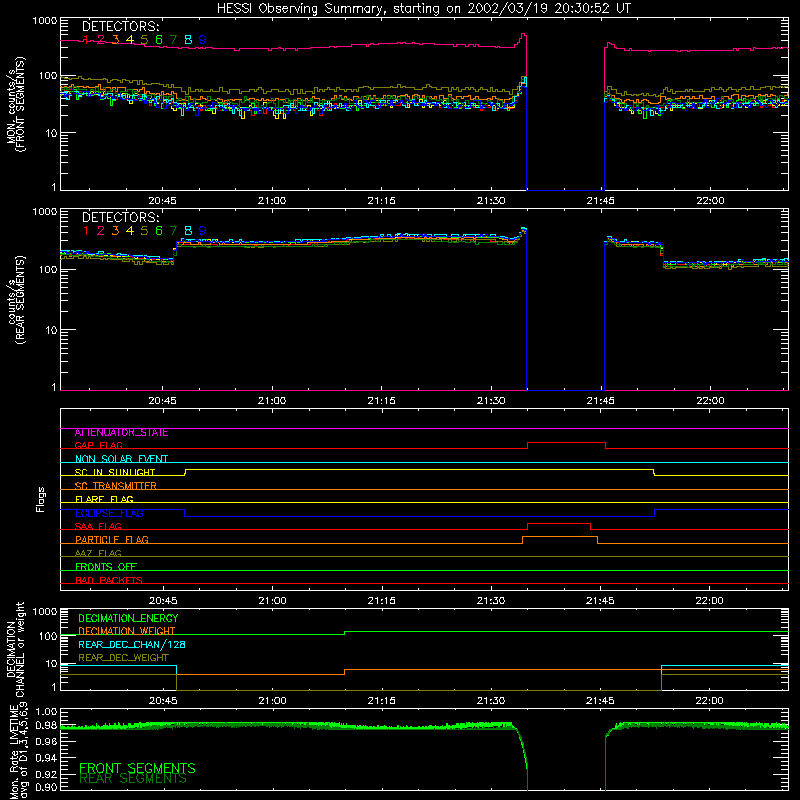Select the FLARE_FLAG label
Viewport: 800px width, 800px height.
(x=104, y=499)
